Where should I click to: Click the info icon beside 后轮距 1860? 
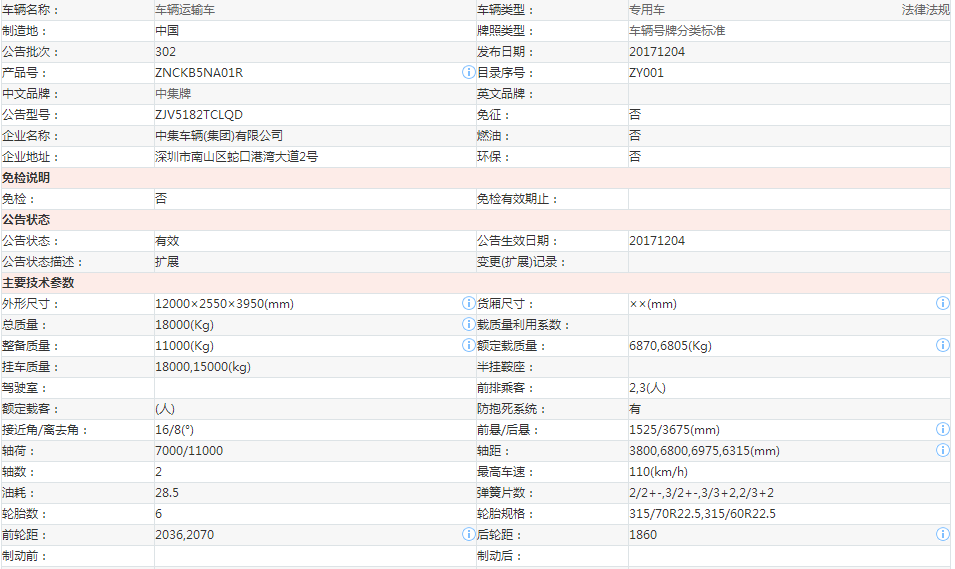coord(942,534)
